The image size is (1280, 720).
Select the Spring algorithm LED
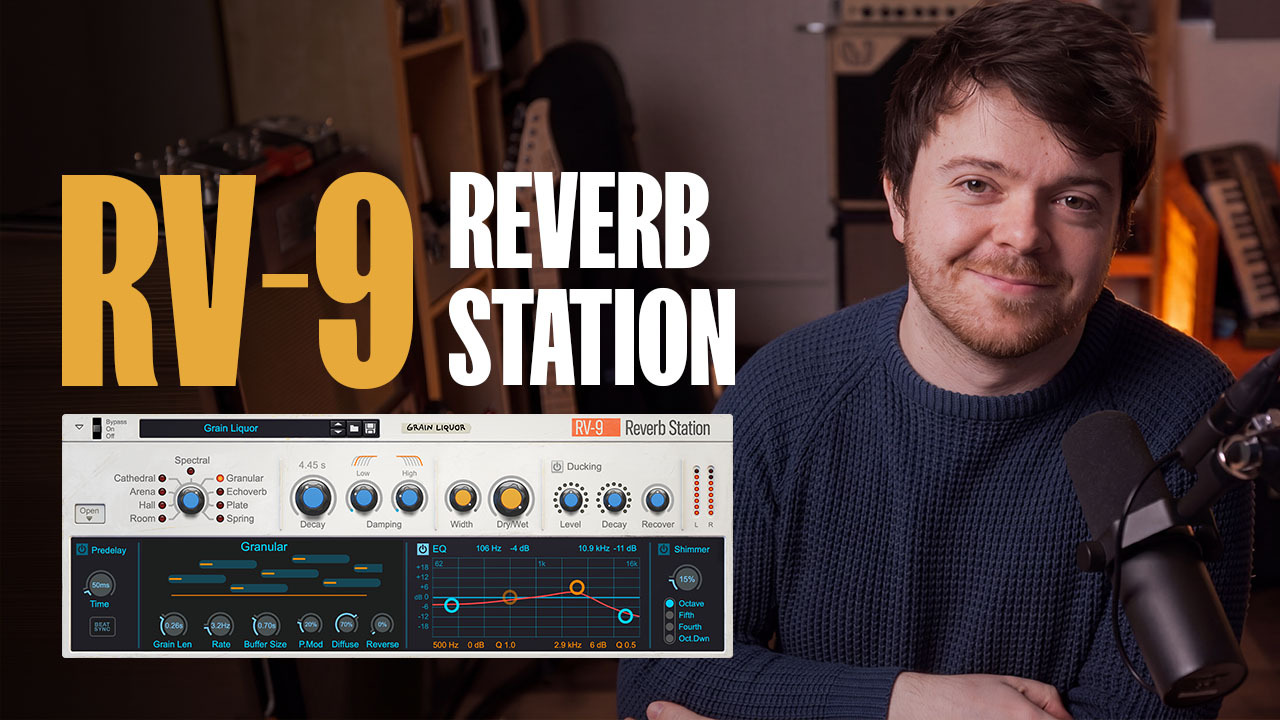click(219, 518)
